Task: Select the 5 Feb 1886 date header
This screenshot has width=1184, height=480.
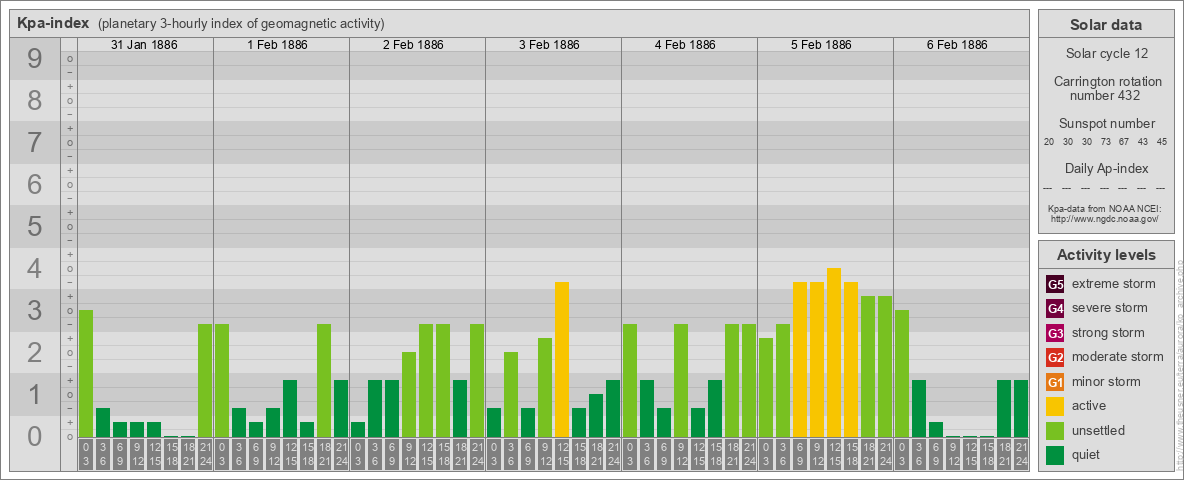Action: tap(821, 45)
